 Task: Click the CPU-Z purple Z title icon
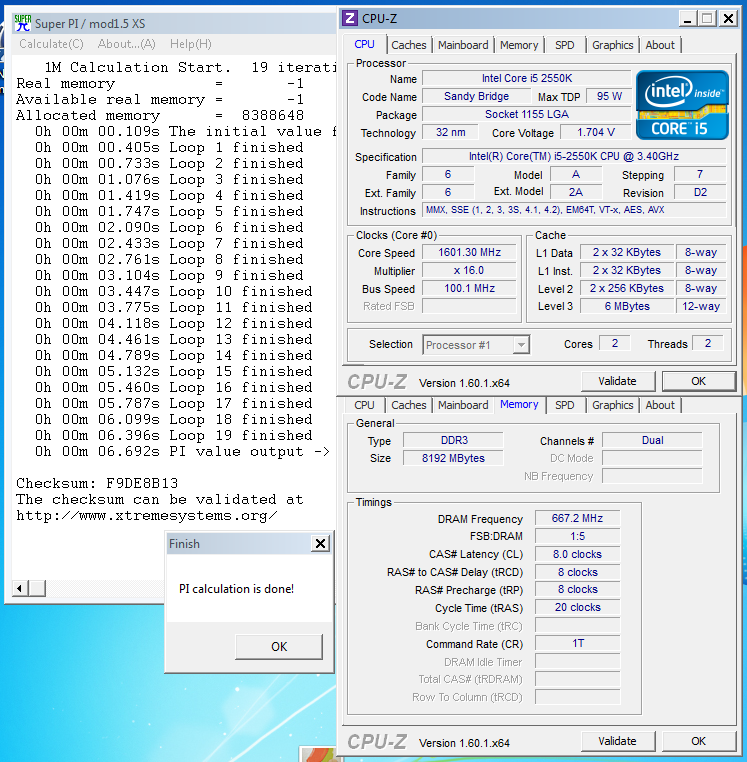(349, 18)
